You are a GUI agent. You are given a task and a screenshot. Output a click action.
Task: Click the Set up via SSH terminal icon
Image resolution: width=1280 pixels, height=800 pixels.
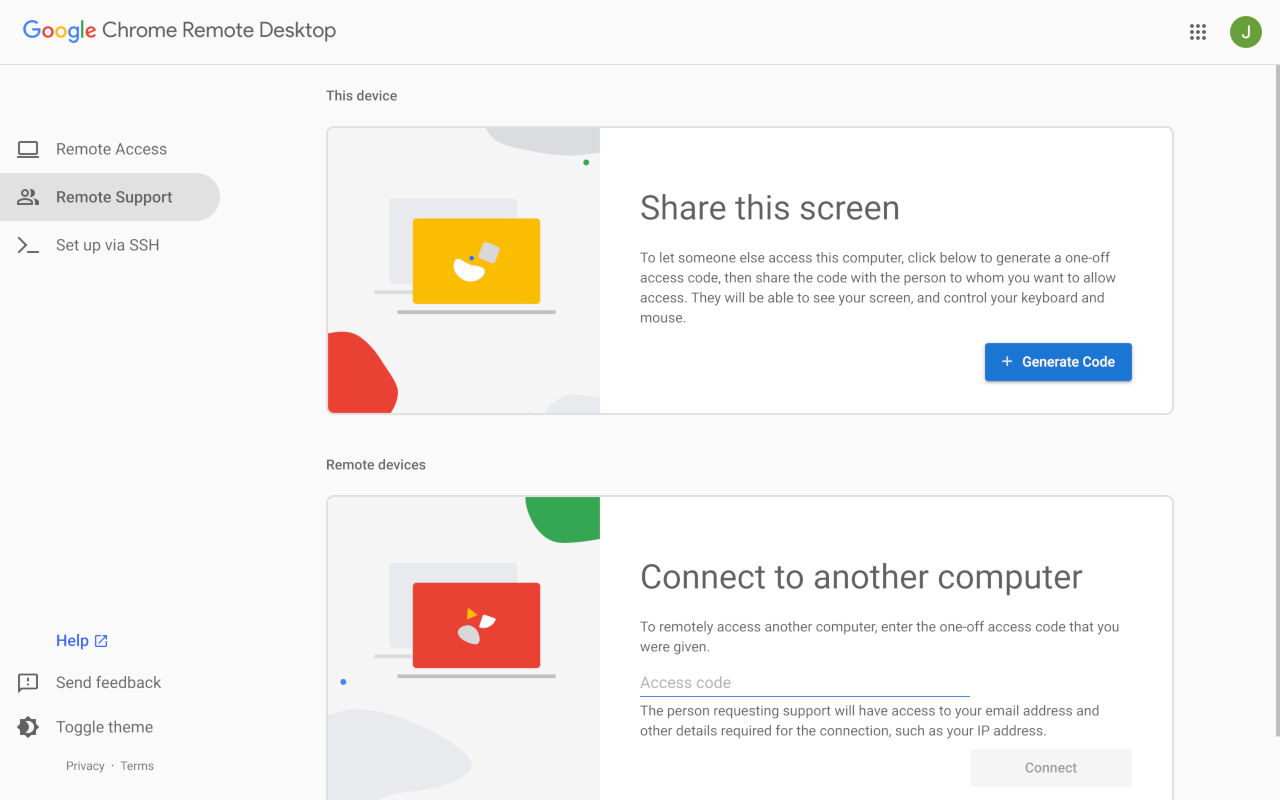coord(28,244)
